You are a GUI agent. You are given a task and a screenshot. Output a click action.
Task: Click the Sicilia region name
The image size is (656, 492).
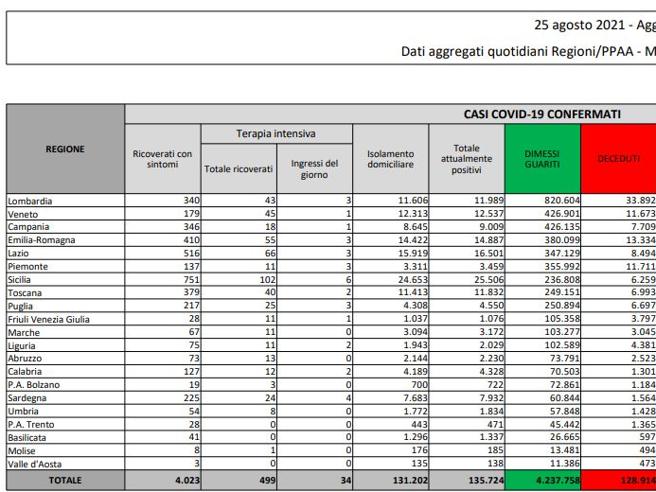pyautogui.click(x=19, y=279)
